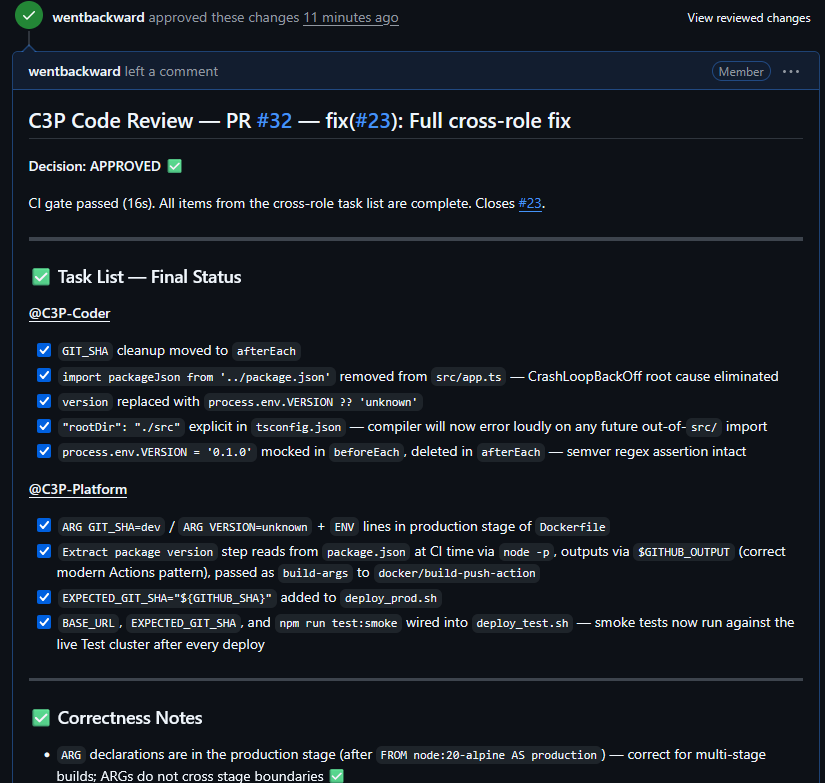Toggle checkbox for BASE_URL wired into deploy_test.sh
Viewport: 825px width, 783px height.
tap(44, 623)
